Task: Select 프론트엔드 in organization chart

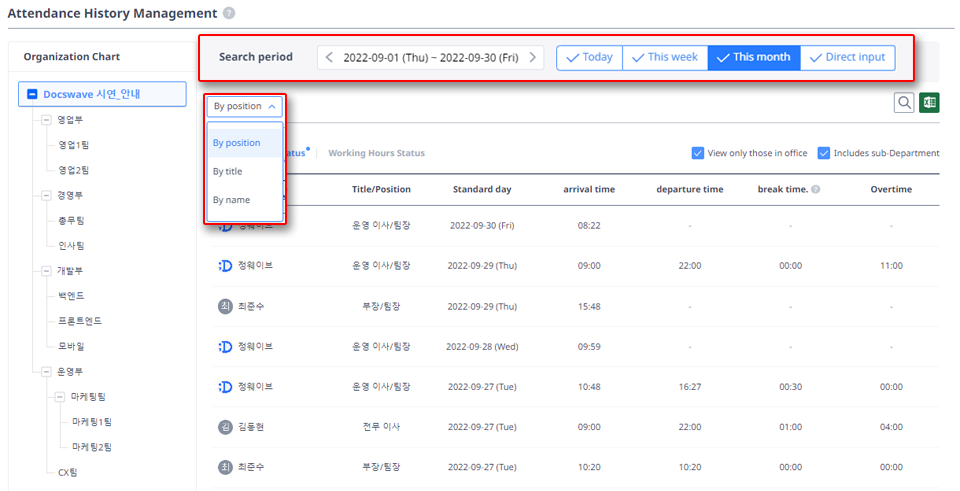Action: tap(80, 321)
